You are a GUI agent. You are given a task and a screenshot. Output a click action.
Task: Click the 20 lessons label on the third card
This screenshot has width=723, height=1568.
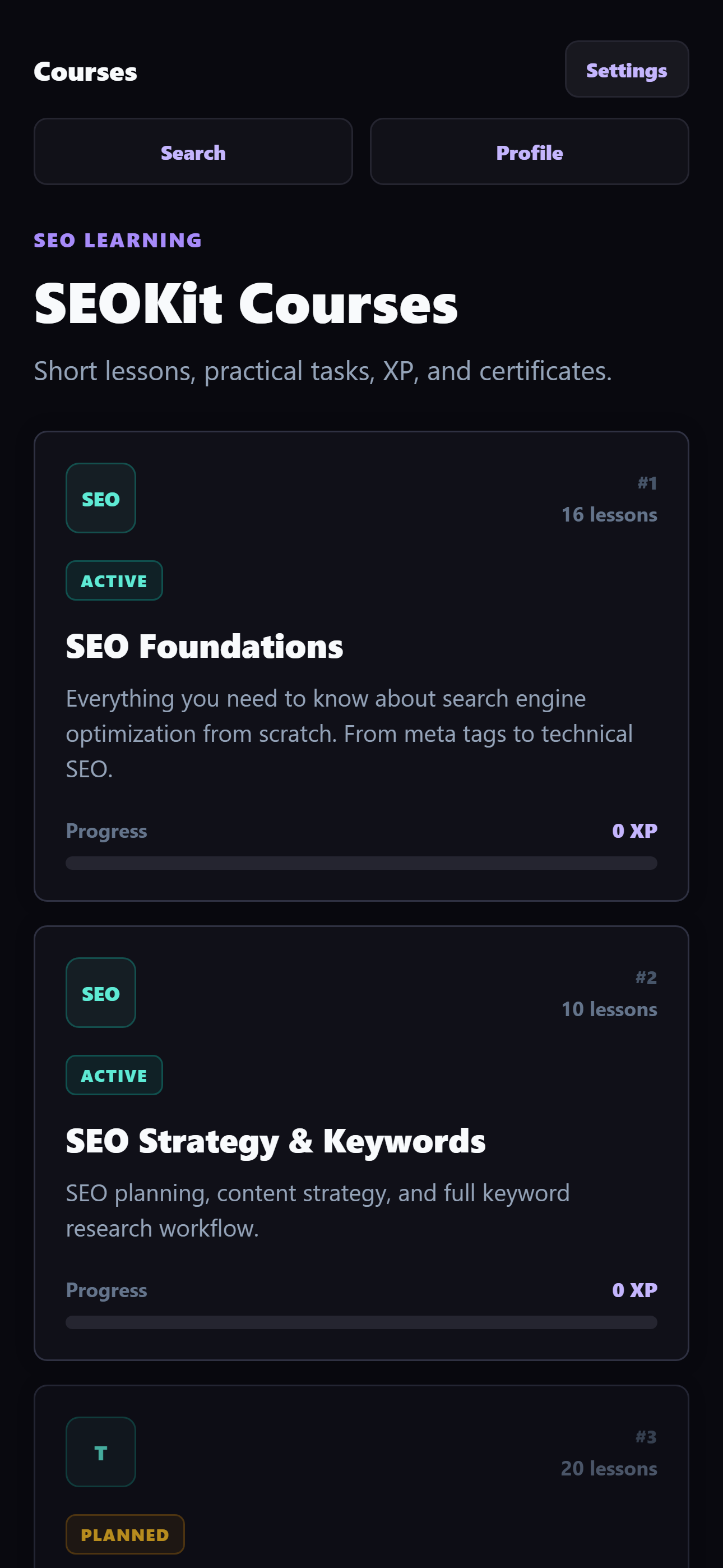click(x=609, y=1469)
